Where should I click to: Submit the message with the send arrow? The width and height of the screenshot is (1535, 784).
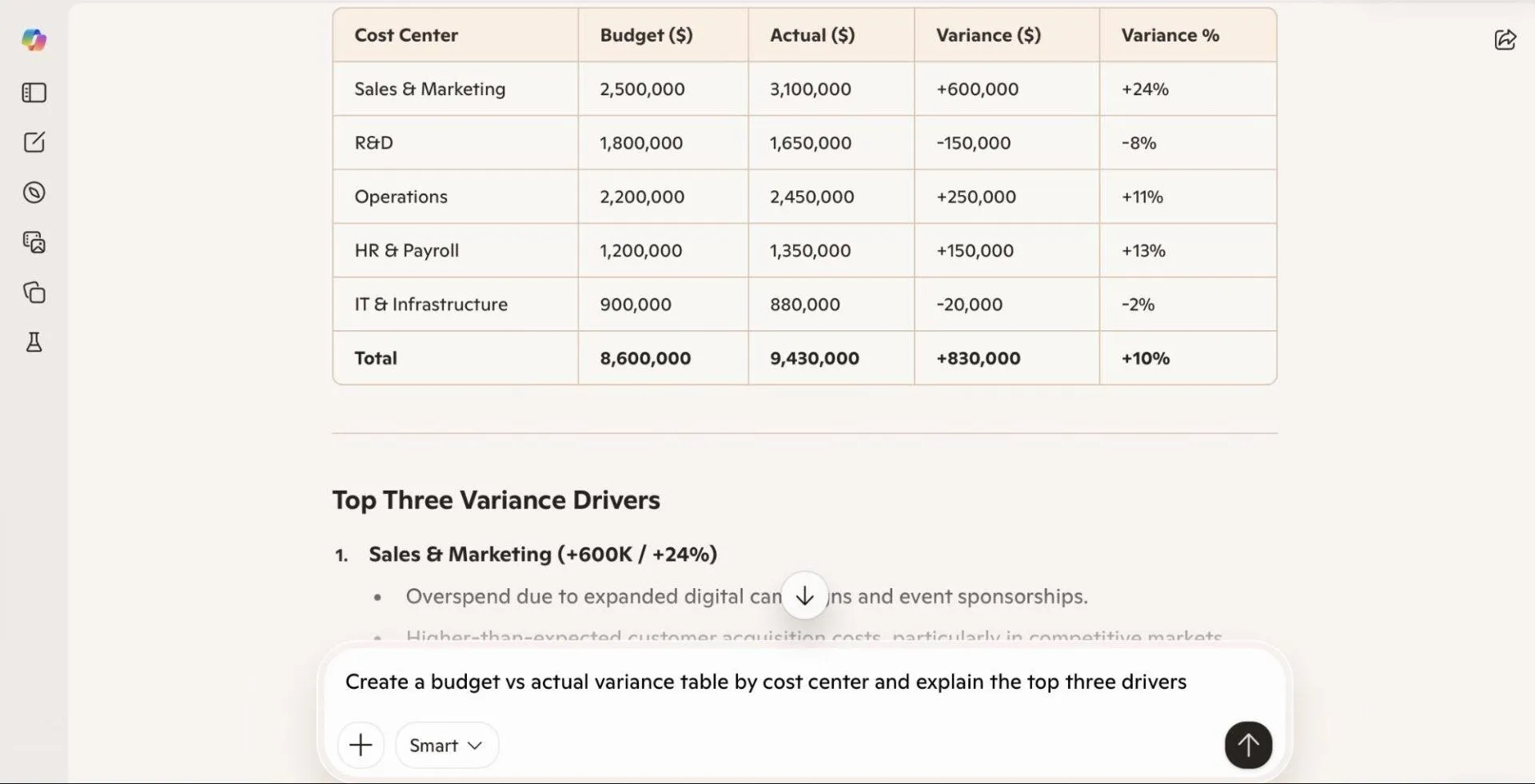[1248, 745]
